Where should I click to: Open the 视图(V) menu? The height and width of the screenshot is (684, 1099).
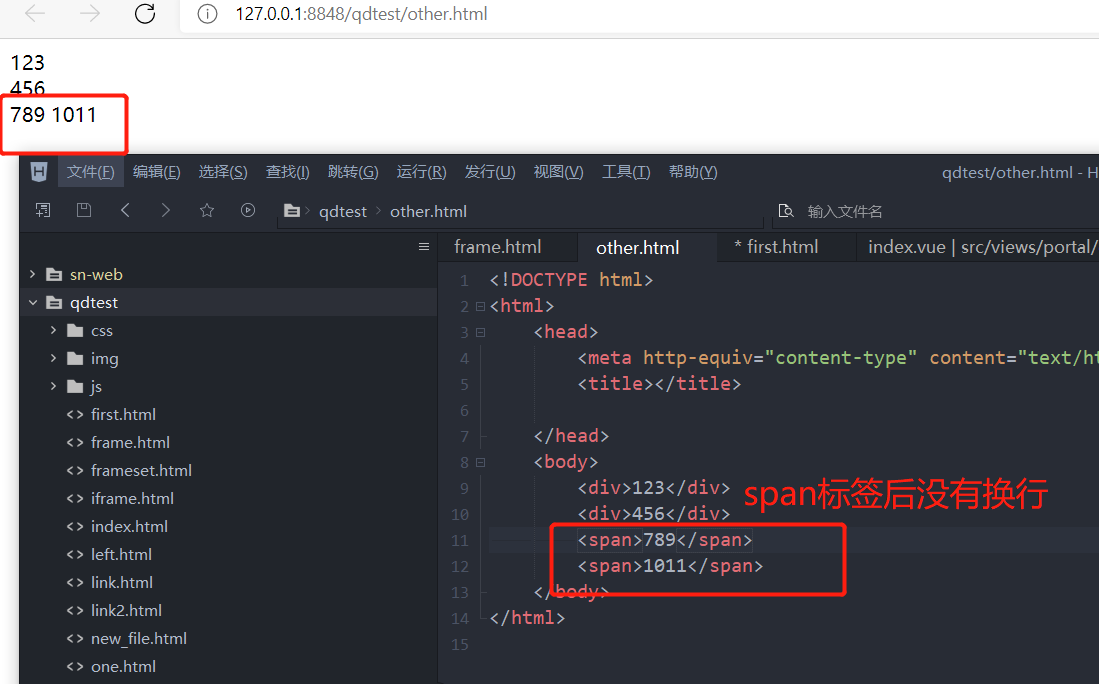(x=559, y=172)
